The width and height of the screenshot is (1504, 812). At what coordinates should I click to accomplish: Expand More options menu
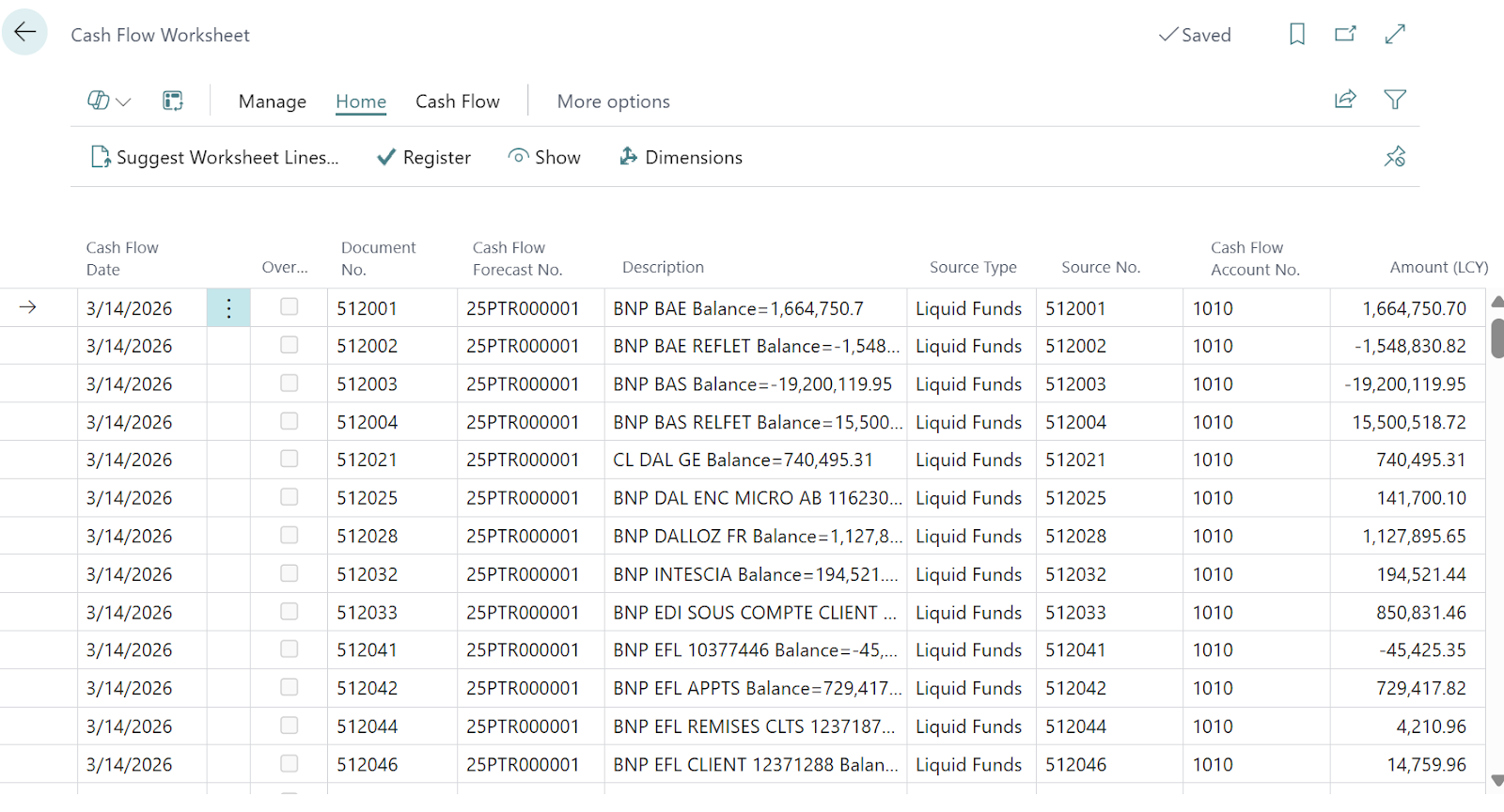613,101
